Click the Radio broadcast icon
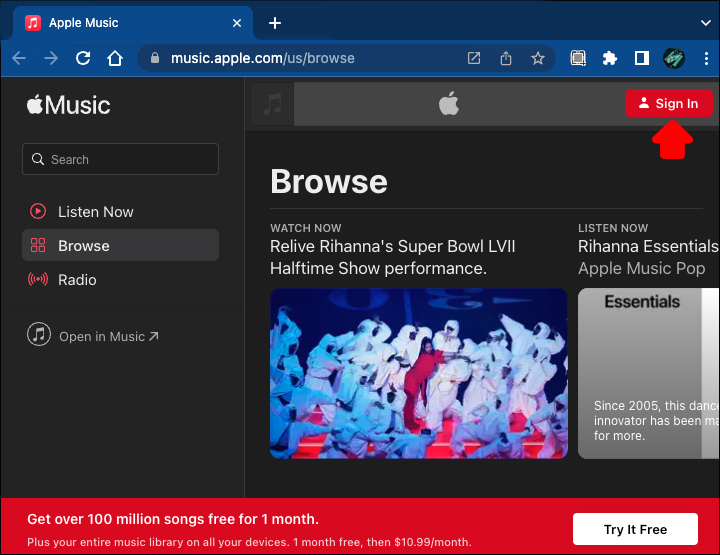Viewport: 720px width, 555px height. (38, 280)
